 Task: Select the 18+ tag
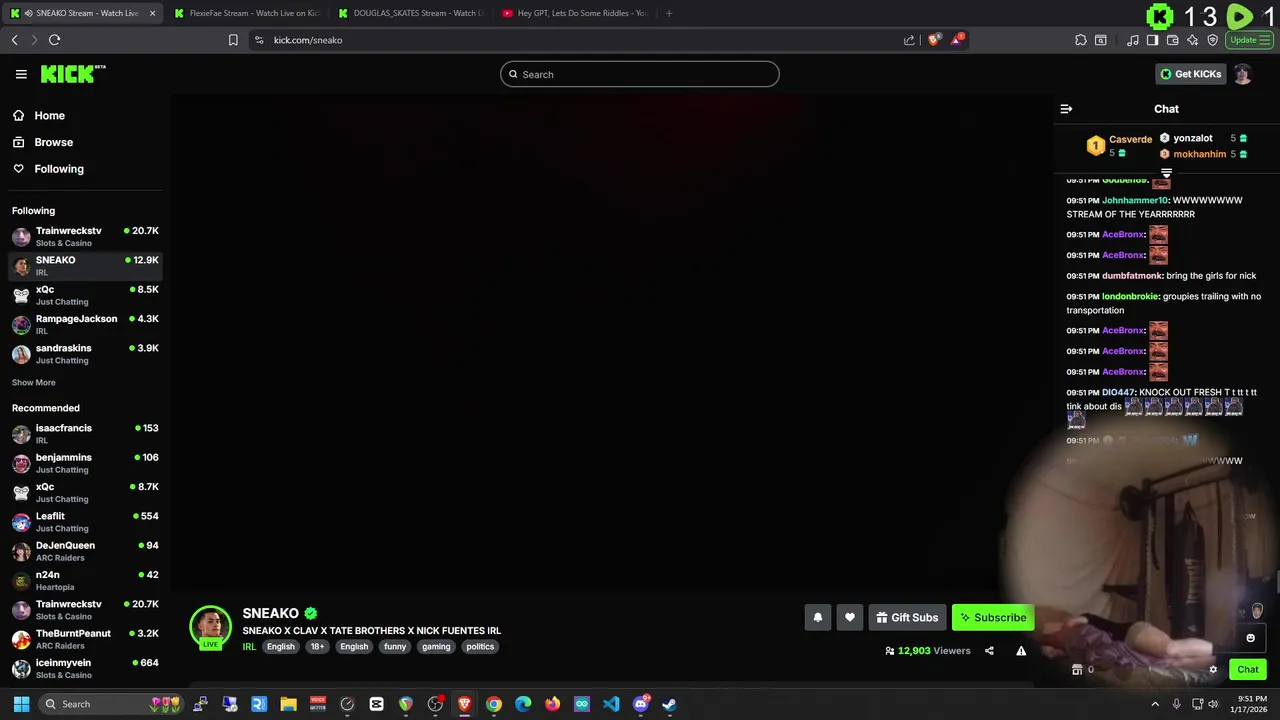(317, 647)
